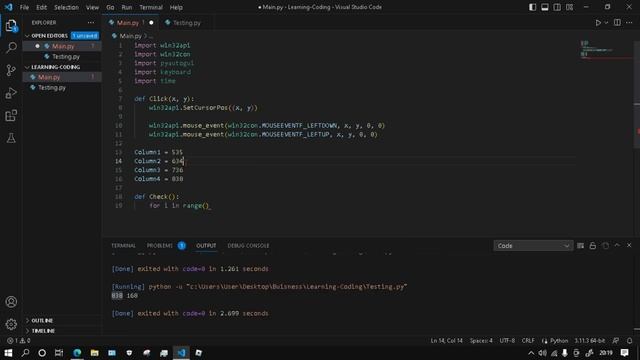This screenshot has height=360, width=640.
Task: Open the Edit menu
Action: [x=41, y=7]
